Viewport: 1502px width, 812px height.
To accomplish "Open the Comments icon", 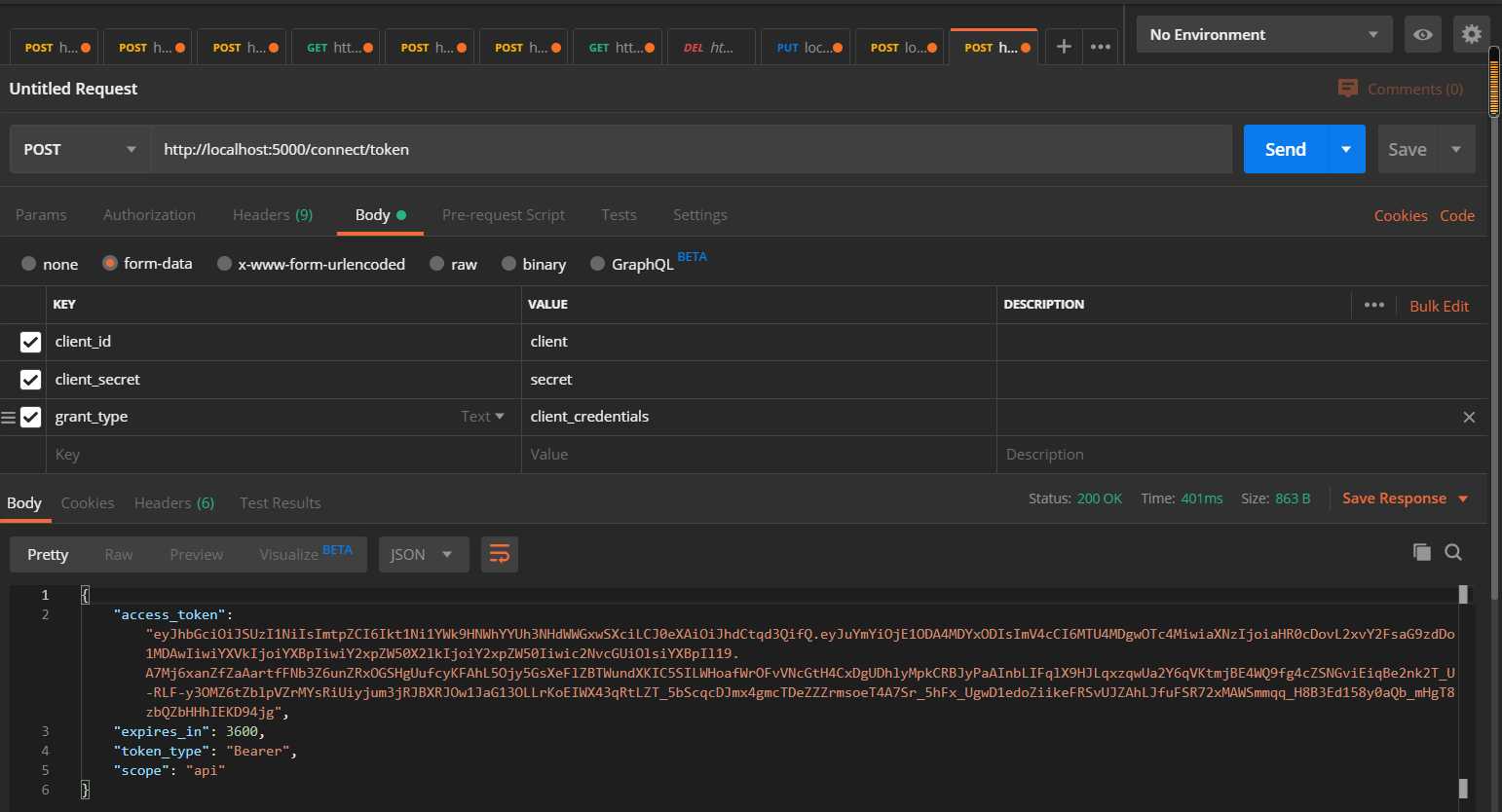I will coord(1348,89).
